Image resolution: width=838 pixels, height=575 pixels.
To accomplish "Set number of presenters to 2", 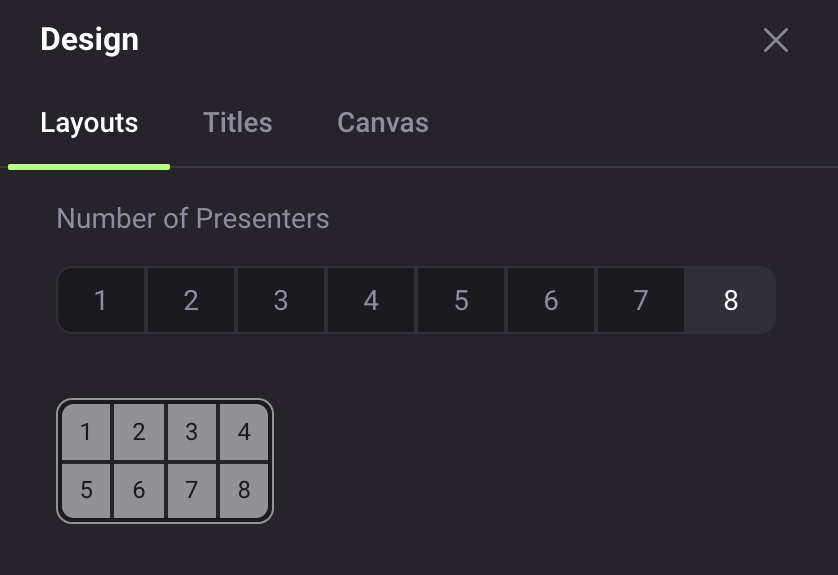I will pyautogui.click(x=191, y=300).
